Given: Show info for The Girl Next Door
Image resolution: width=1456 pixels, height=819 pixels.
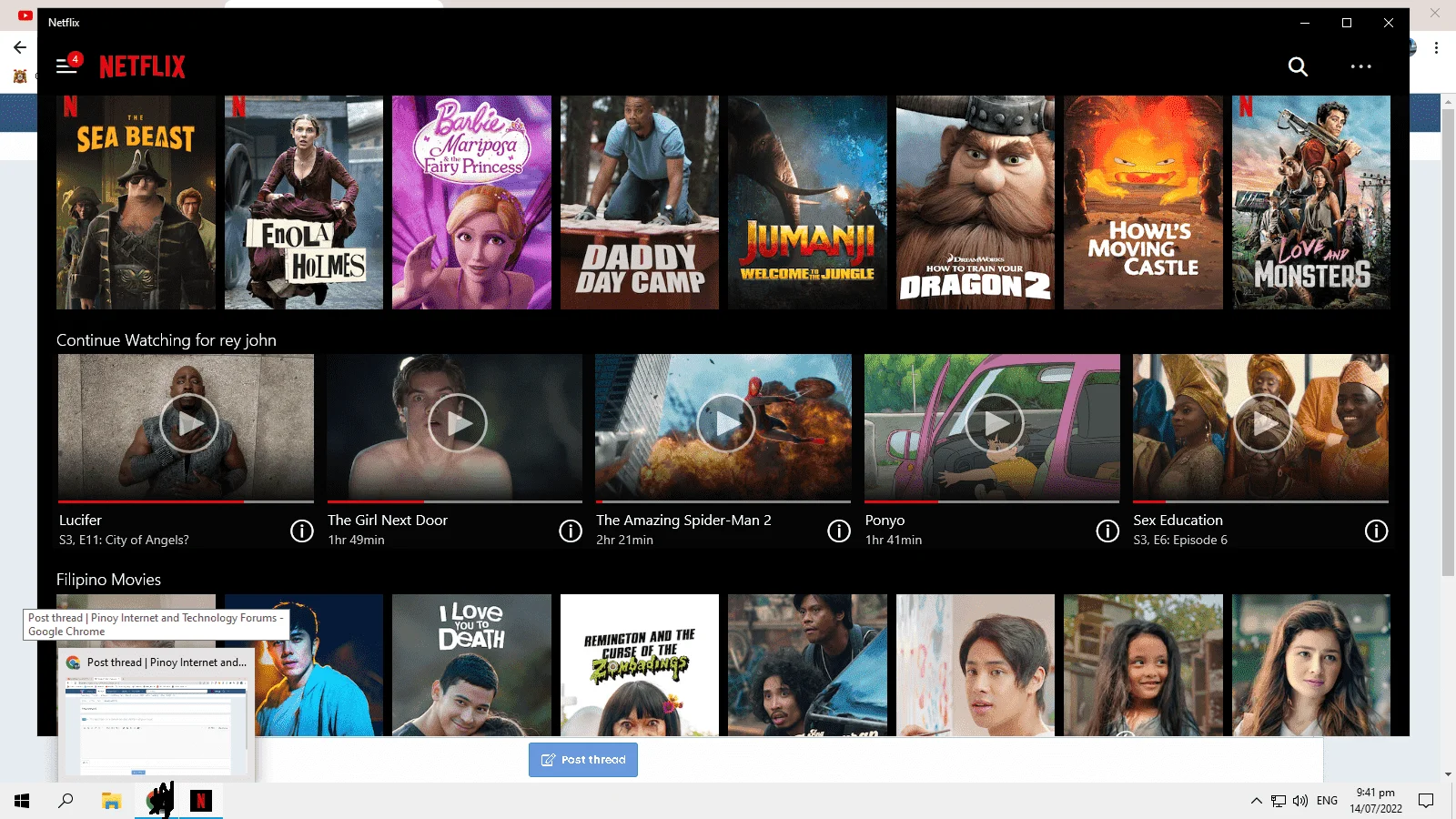Looking at the screenshot, I should point(570,531).
